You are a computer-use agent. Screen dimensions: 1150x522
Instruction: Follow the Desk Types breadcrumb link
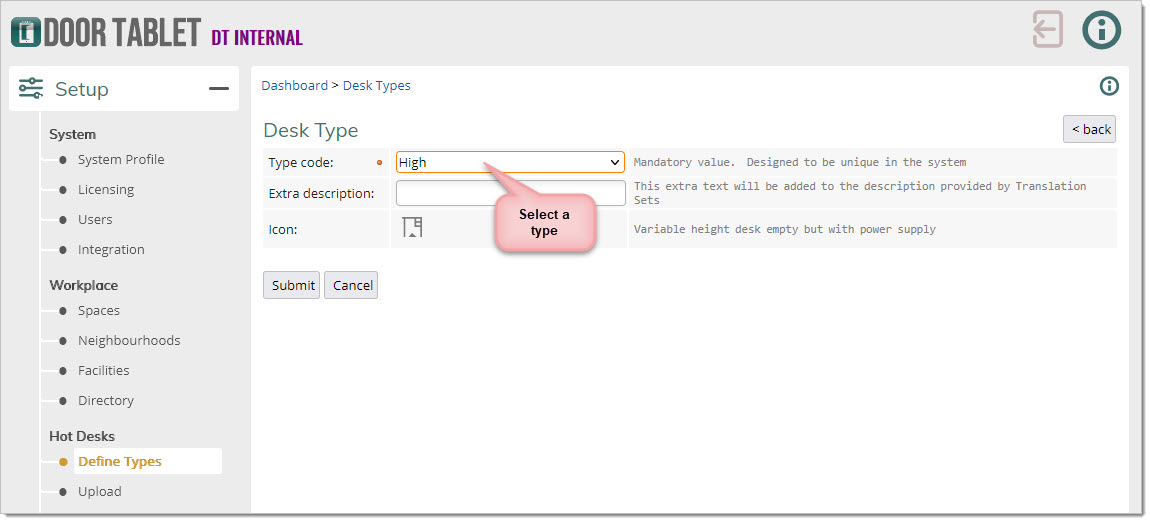tap(377, 86)
